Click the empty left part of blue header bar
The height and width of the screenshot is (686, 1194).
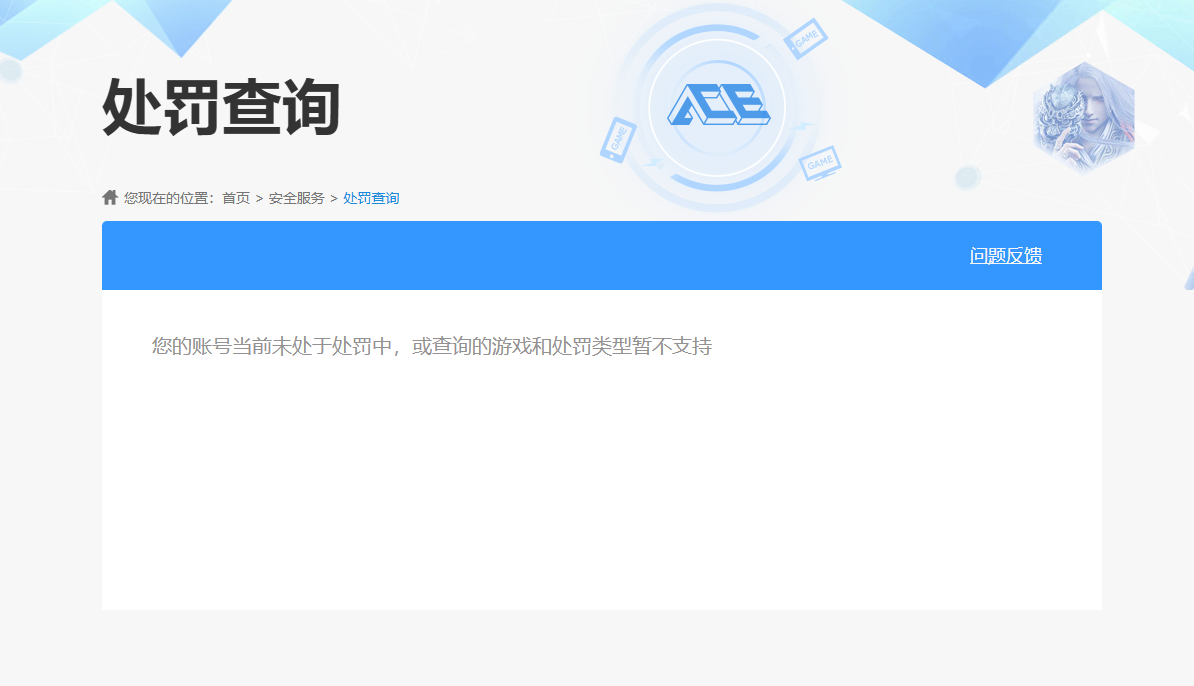pyautogui.click(x=400, y=256)
